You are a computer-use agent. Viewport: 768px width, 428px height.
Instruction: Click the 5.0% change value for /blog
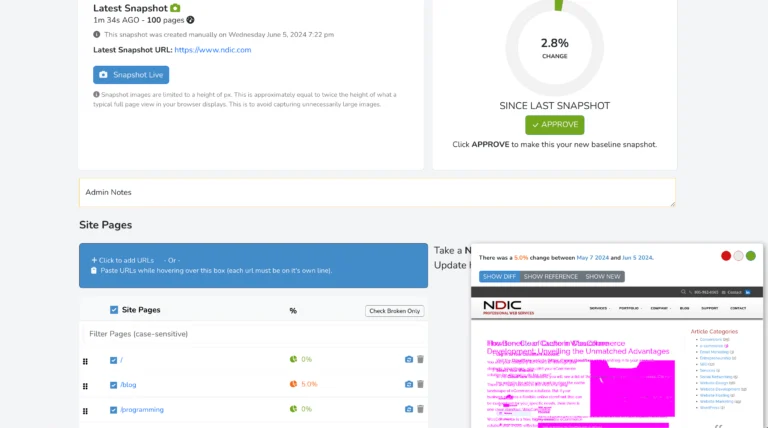309,384
